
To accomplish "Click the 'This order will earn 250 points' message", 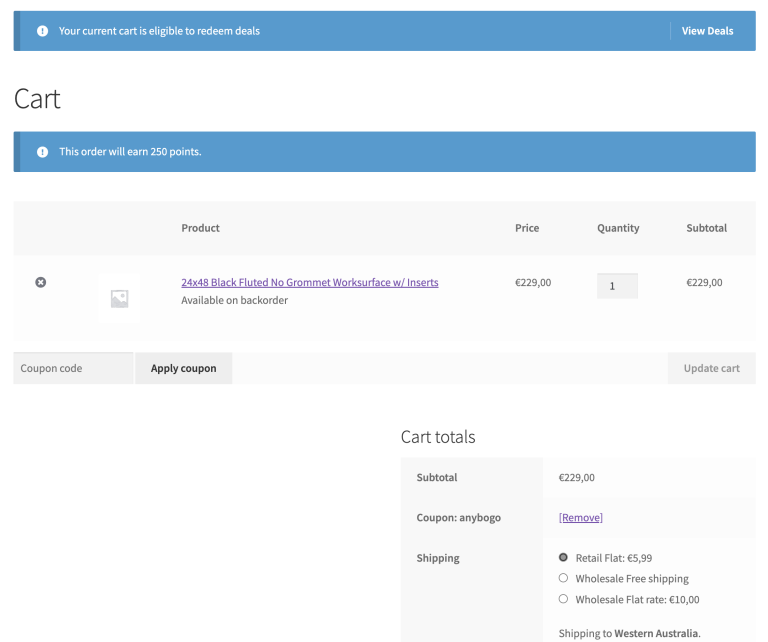I will pyautogui.click(x=130, y=152).
